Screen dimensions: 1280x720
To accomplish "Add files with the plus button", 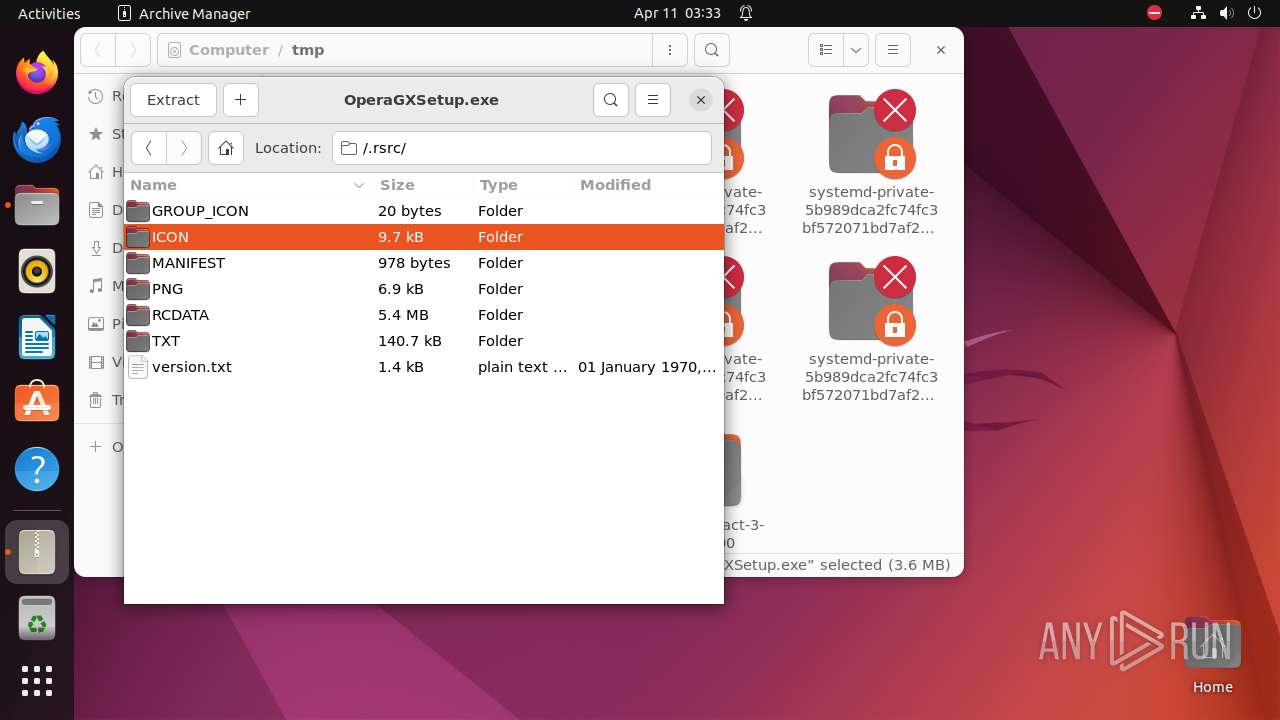I will 240,100.
